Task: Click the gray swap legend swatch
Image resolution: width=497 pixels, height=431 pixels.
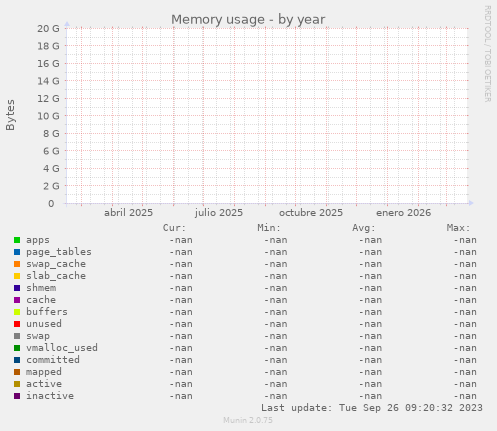Action: click(17, 336)
